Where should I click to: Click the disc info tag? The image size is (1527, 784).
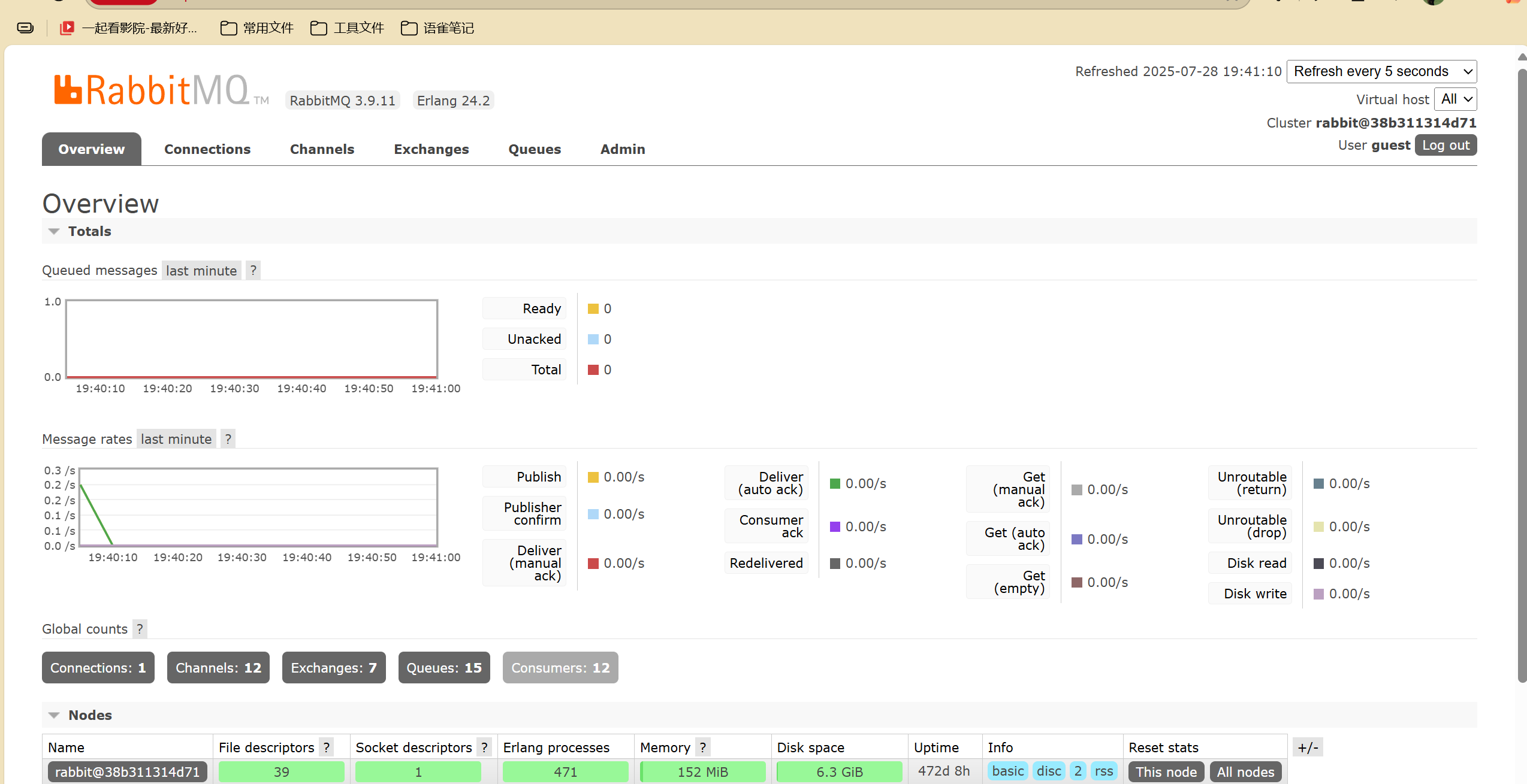coord(1049,771)
